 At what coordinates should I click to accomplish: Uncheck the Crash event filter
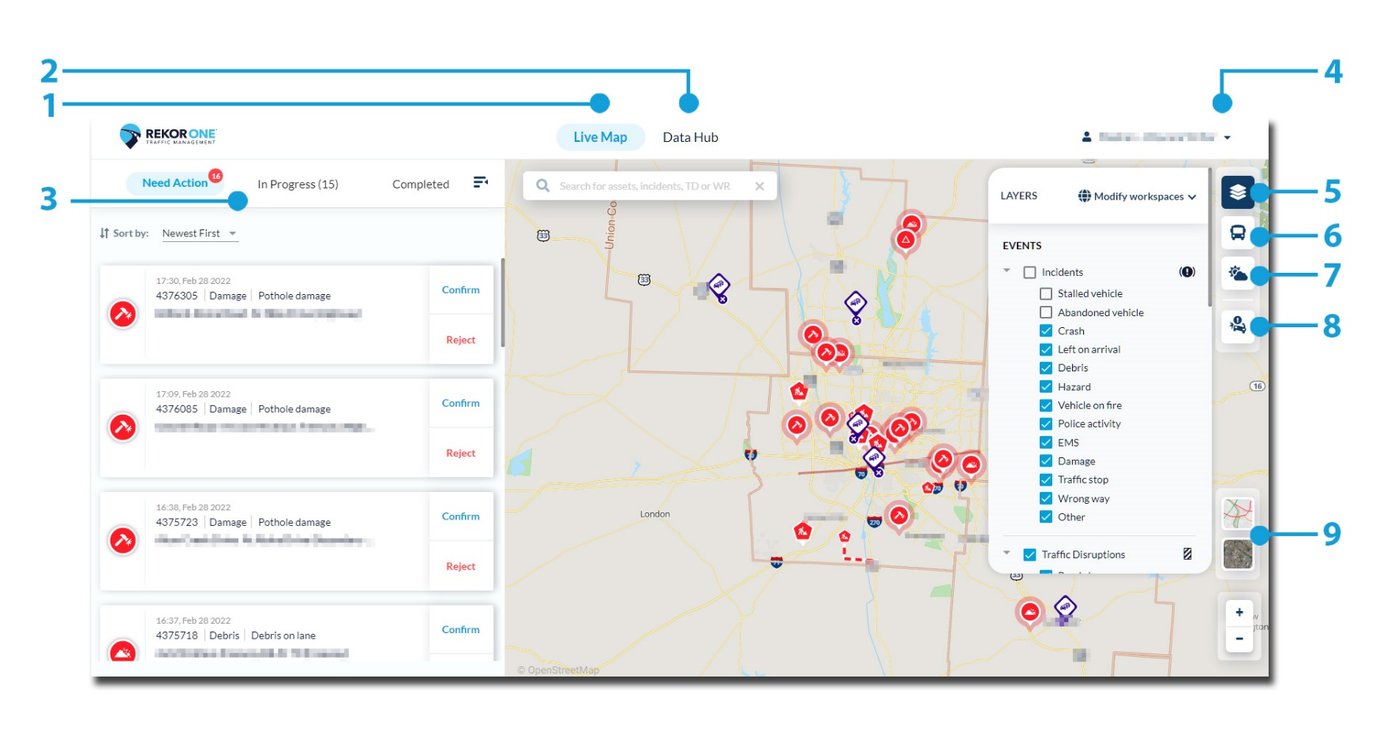point(1045,330)
